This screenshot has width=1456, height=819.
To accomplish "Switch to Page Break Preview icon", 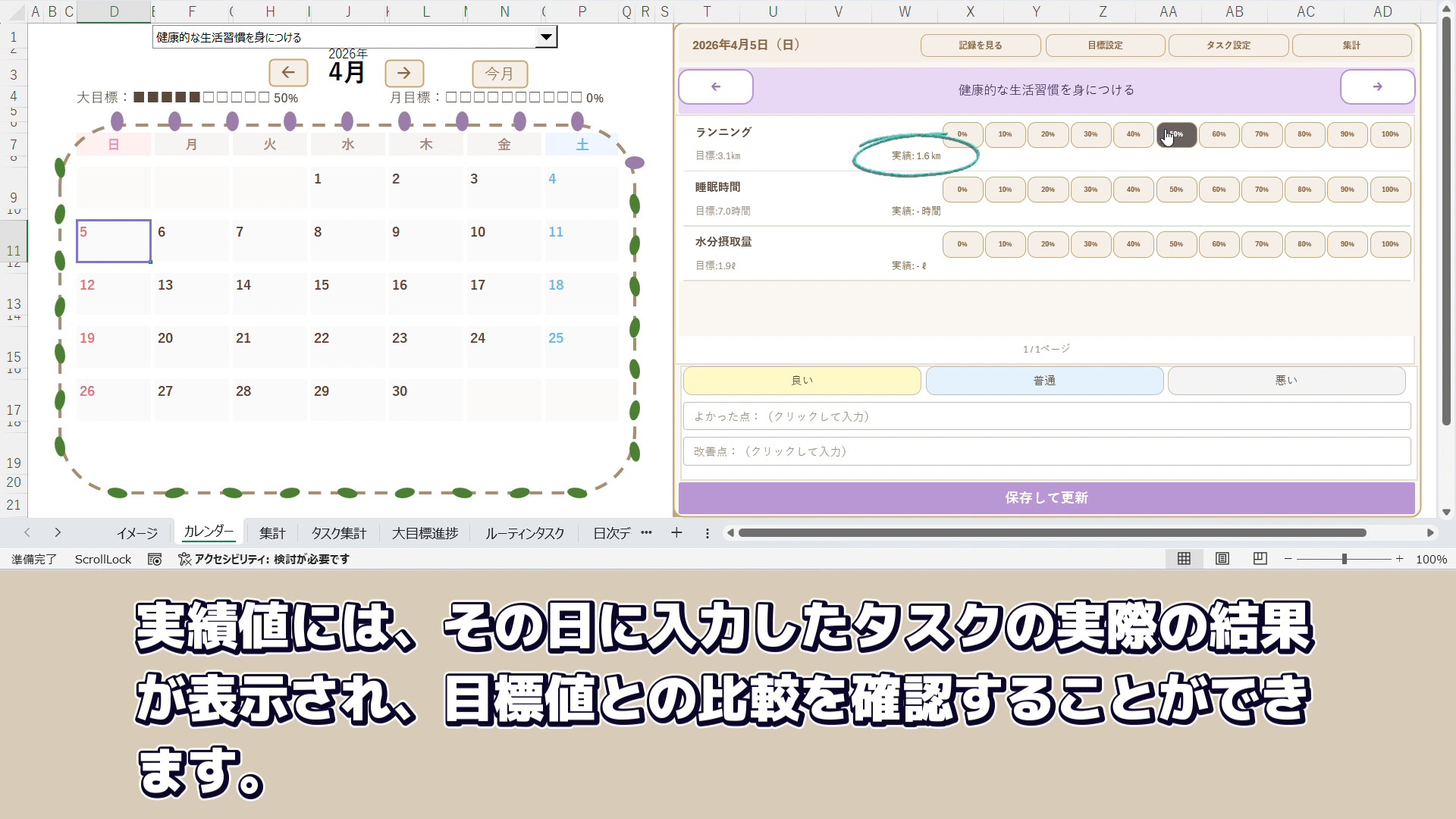I will coord(1260,559).
